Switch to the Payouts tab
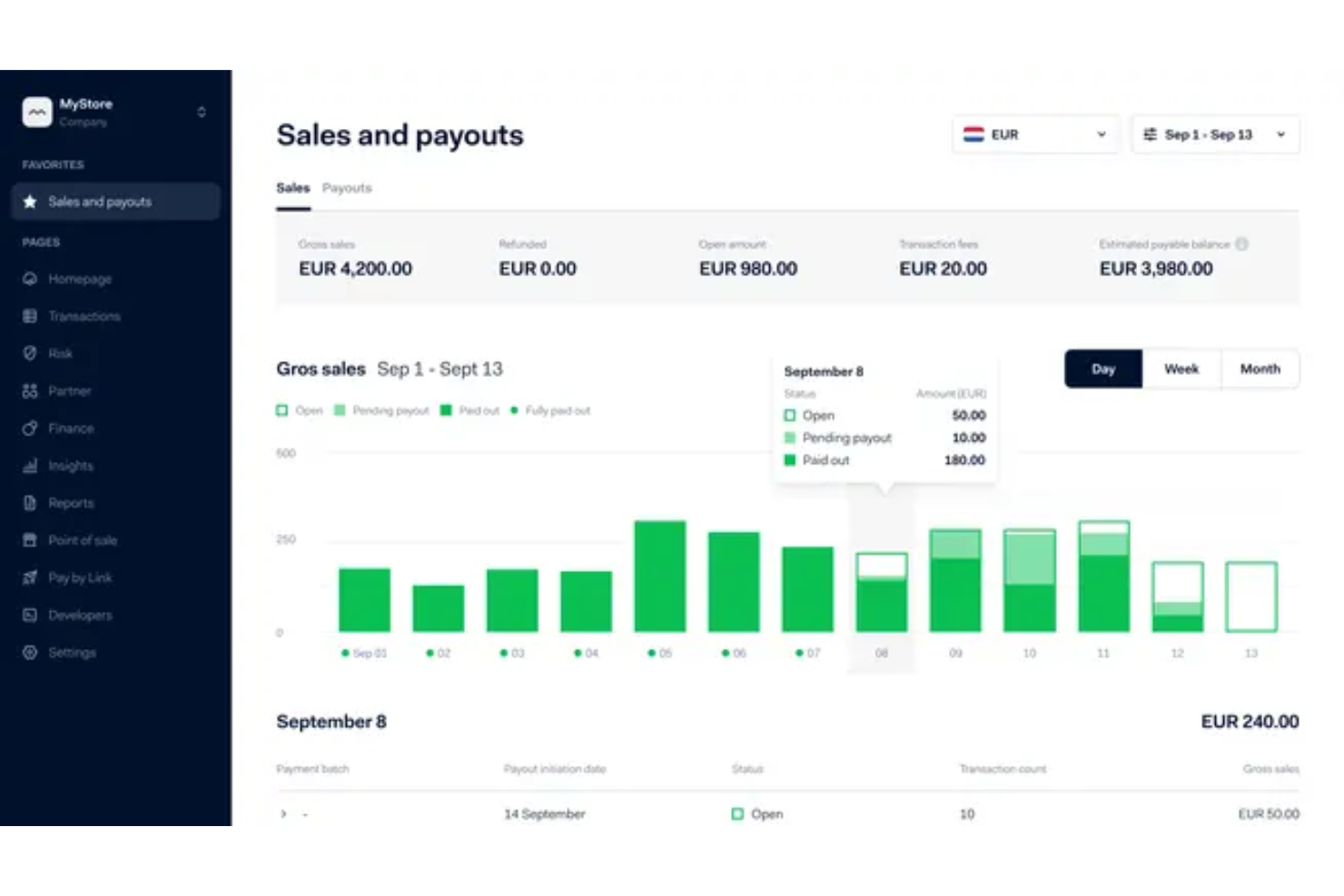 tap(347, 188)
